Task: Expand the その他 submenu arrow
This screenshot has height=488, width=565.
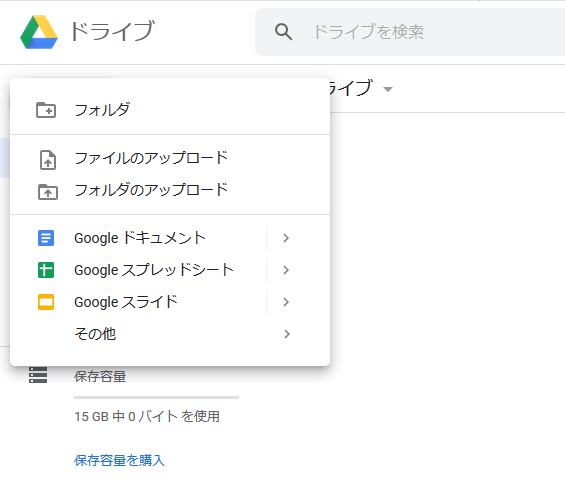Action: click(287, 334)
